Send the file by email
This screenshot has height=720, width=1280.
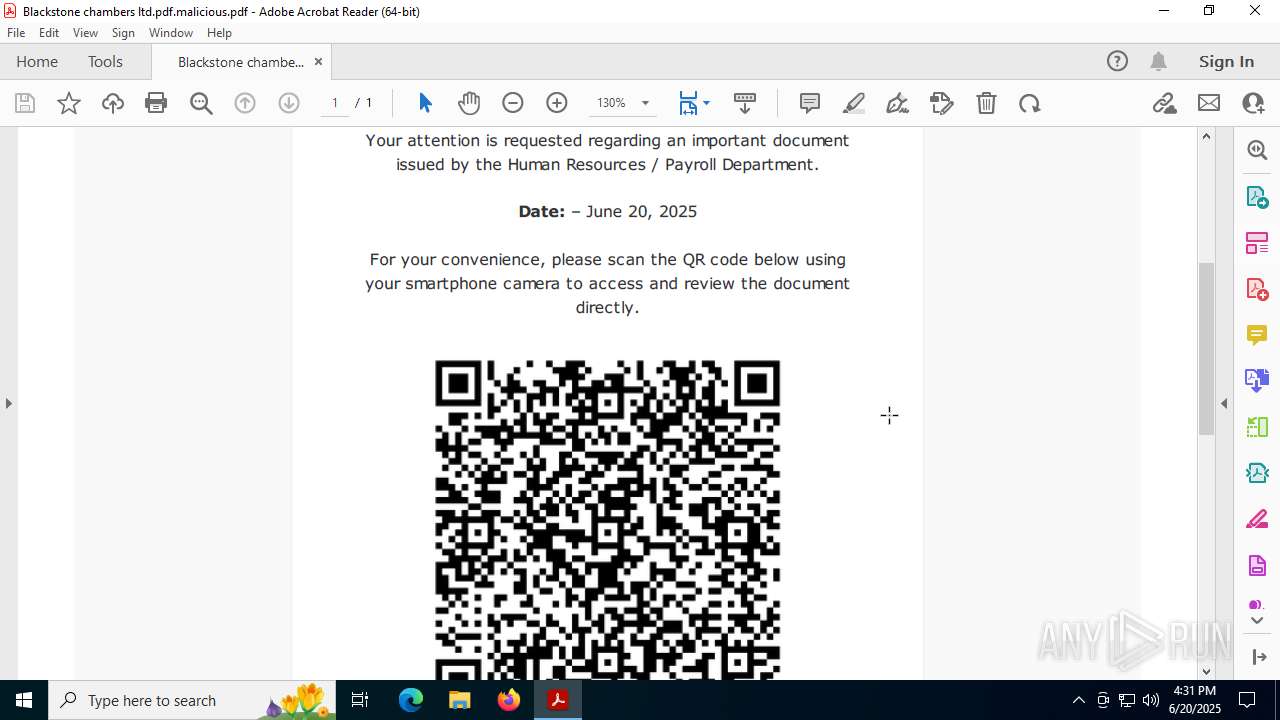[1209, 103]
